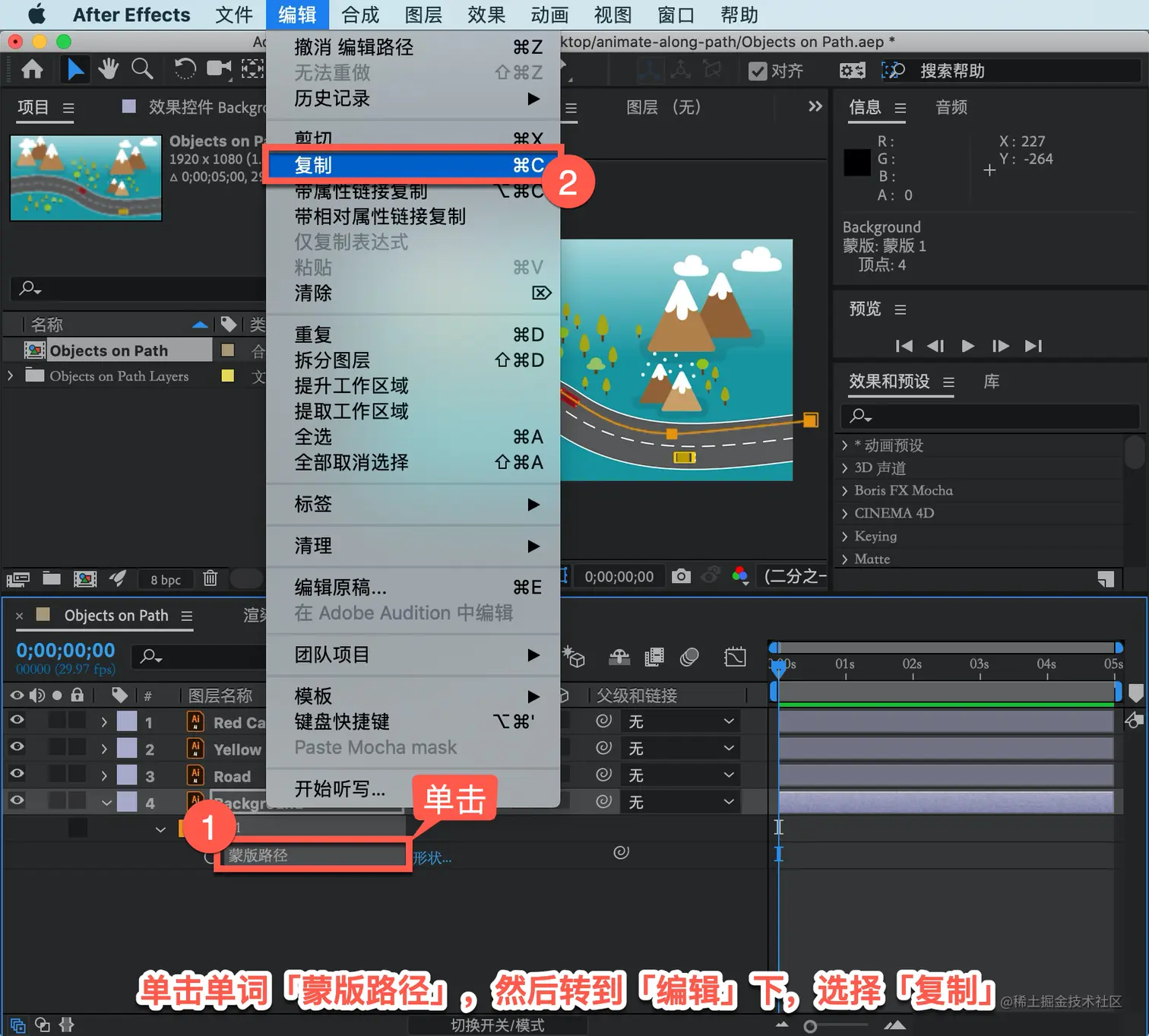1149x1036 pixels.
Task: Toggle the solo column header in timeline
Action: click(57, 695)
